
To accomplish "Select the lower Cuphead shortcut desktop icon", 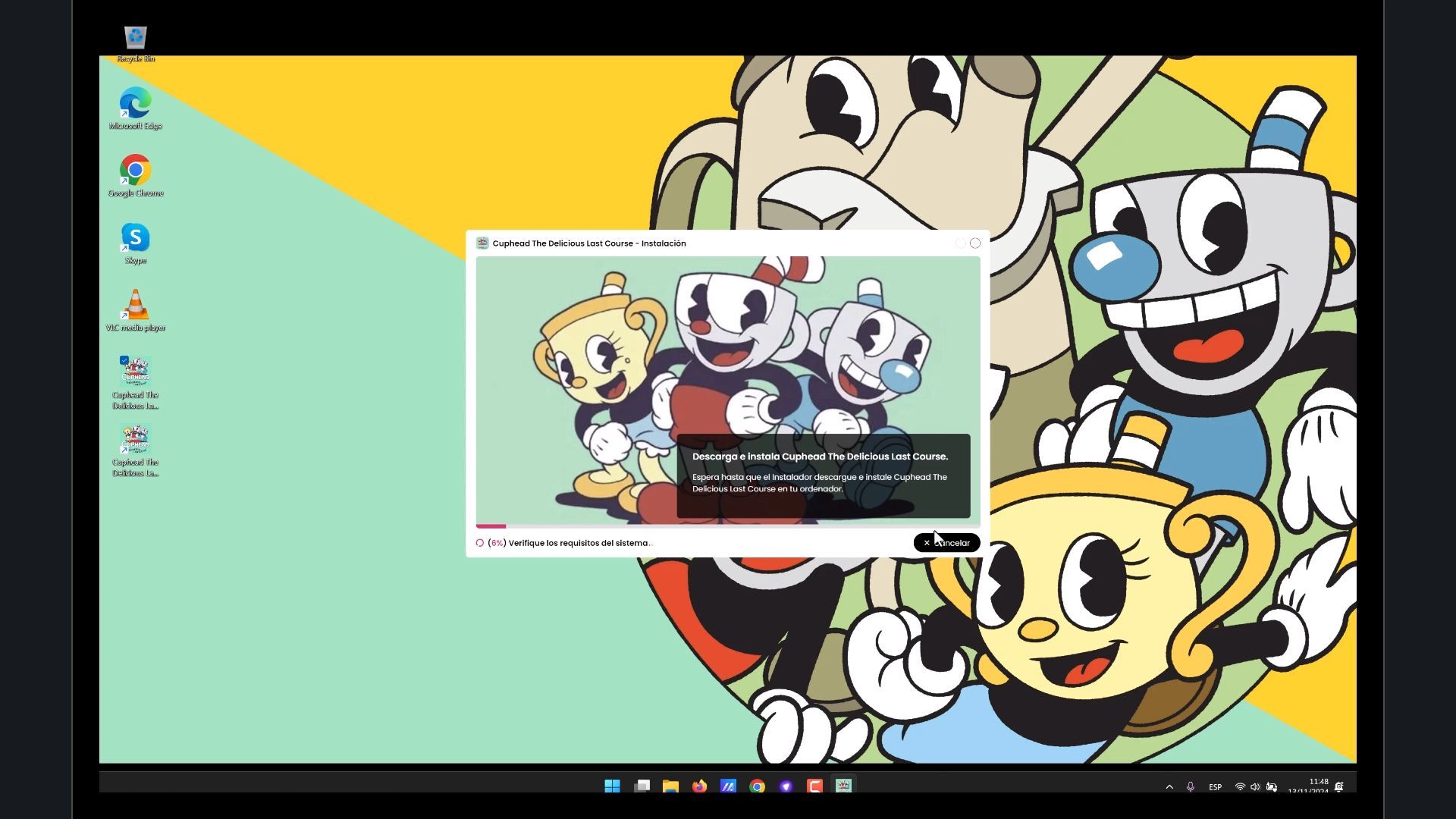I will (136, 450).
